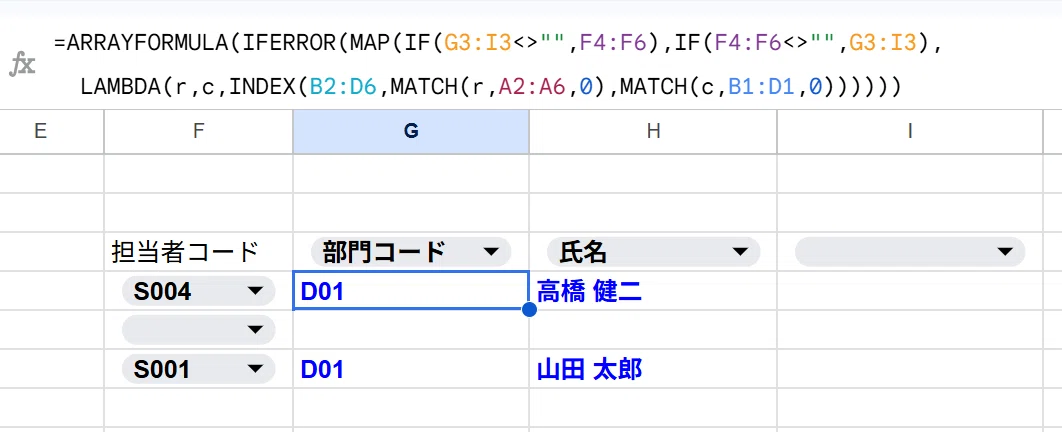
Task: Open the 部門コード dropdown chip
Action: coord(411,252)
